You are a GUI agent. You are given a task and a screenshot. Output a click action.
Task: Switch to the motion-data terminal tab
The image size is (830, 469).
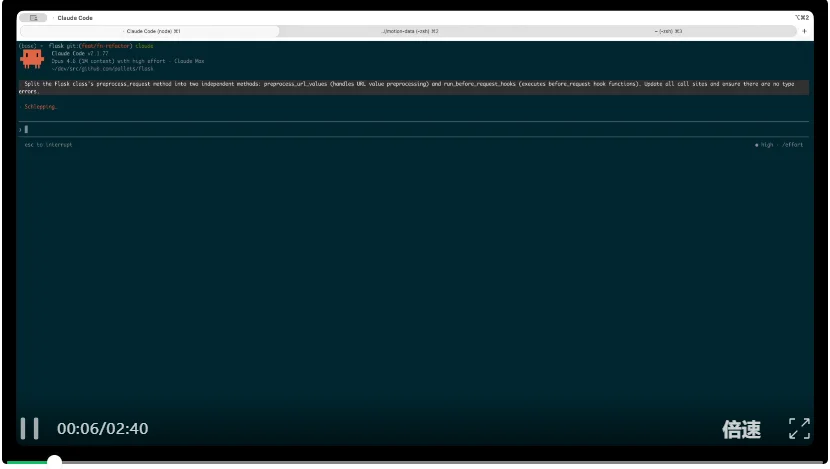click(x=410, y=32)
